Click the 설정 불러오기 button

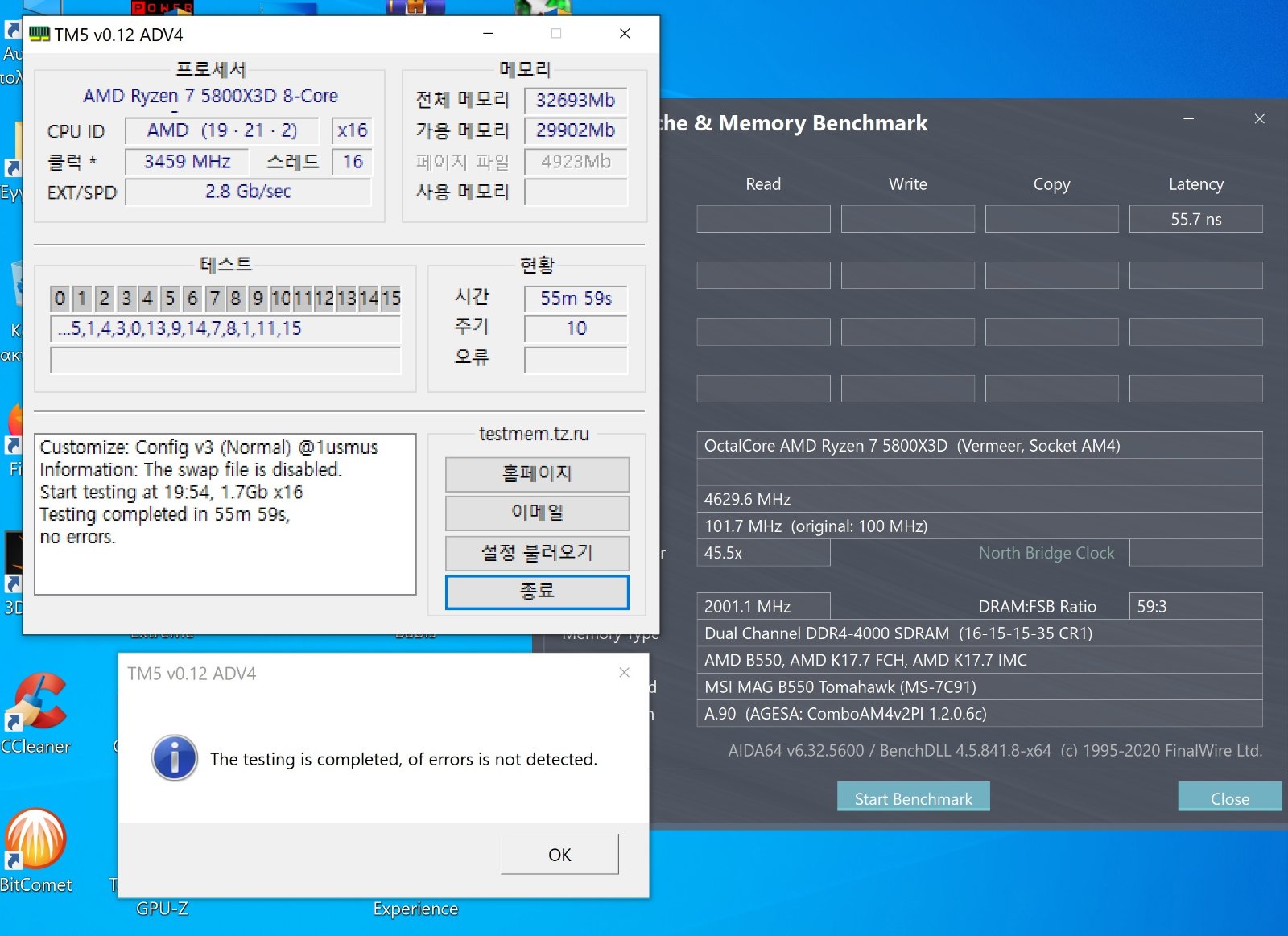coord(537,553)
